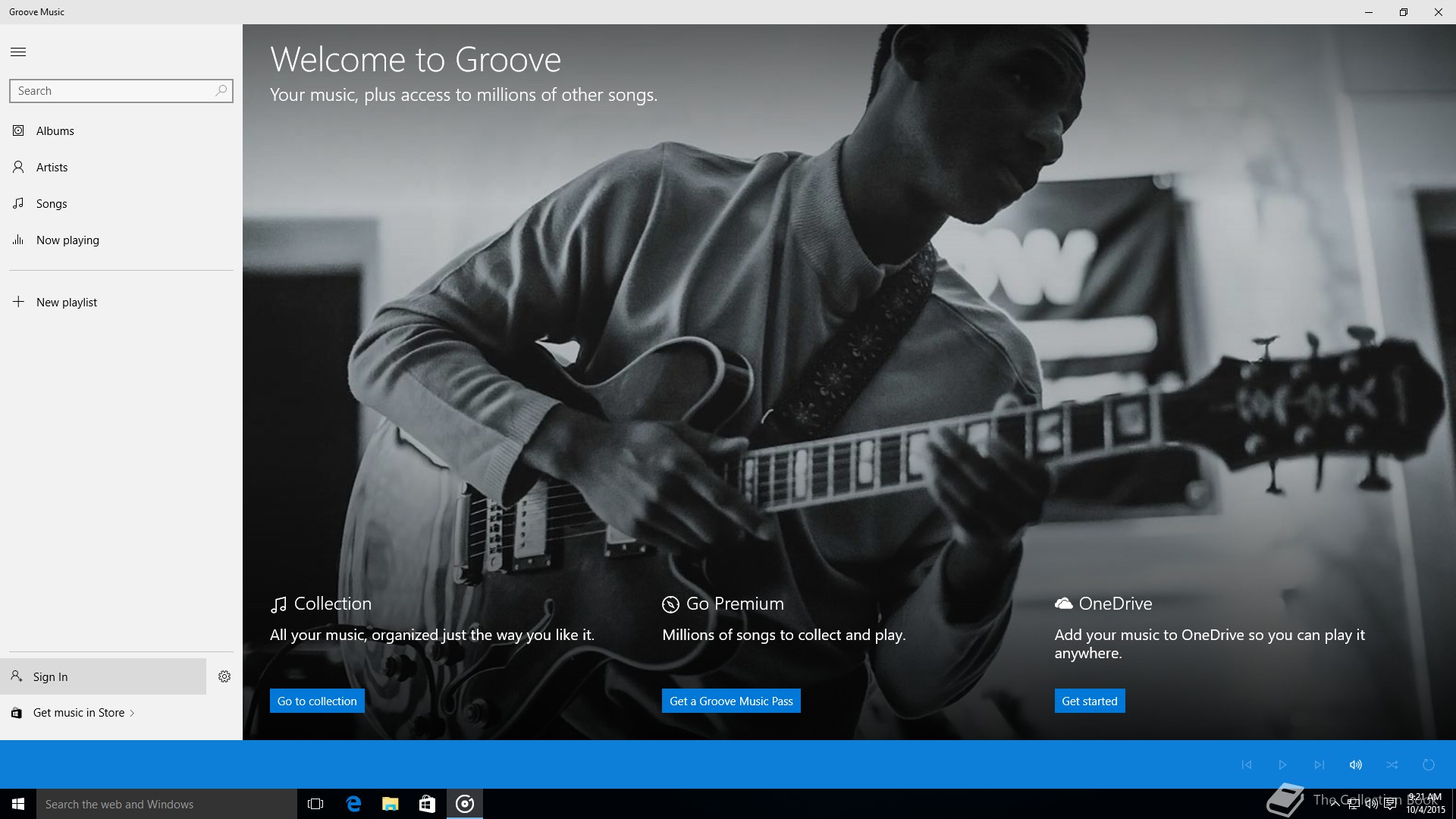Open Task View on taskbar

(x=315, y=804)
